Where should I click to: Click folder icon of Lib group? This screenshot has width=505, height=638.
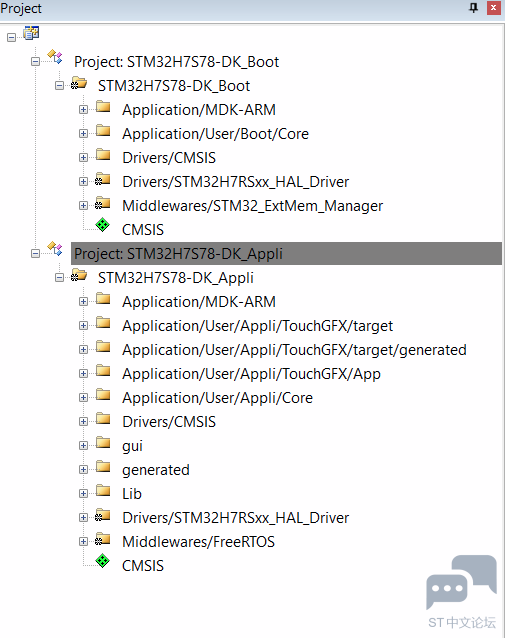[103, 490]
